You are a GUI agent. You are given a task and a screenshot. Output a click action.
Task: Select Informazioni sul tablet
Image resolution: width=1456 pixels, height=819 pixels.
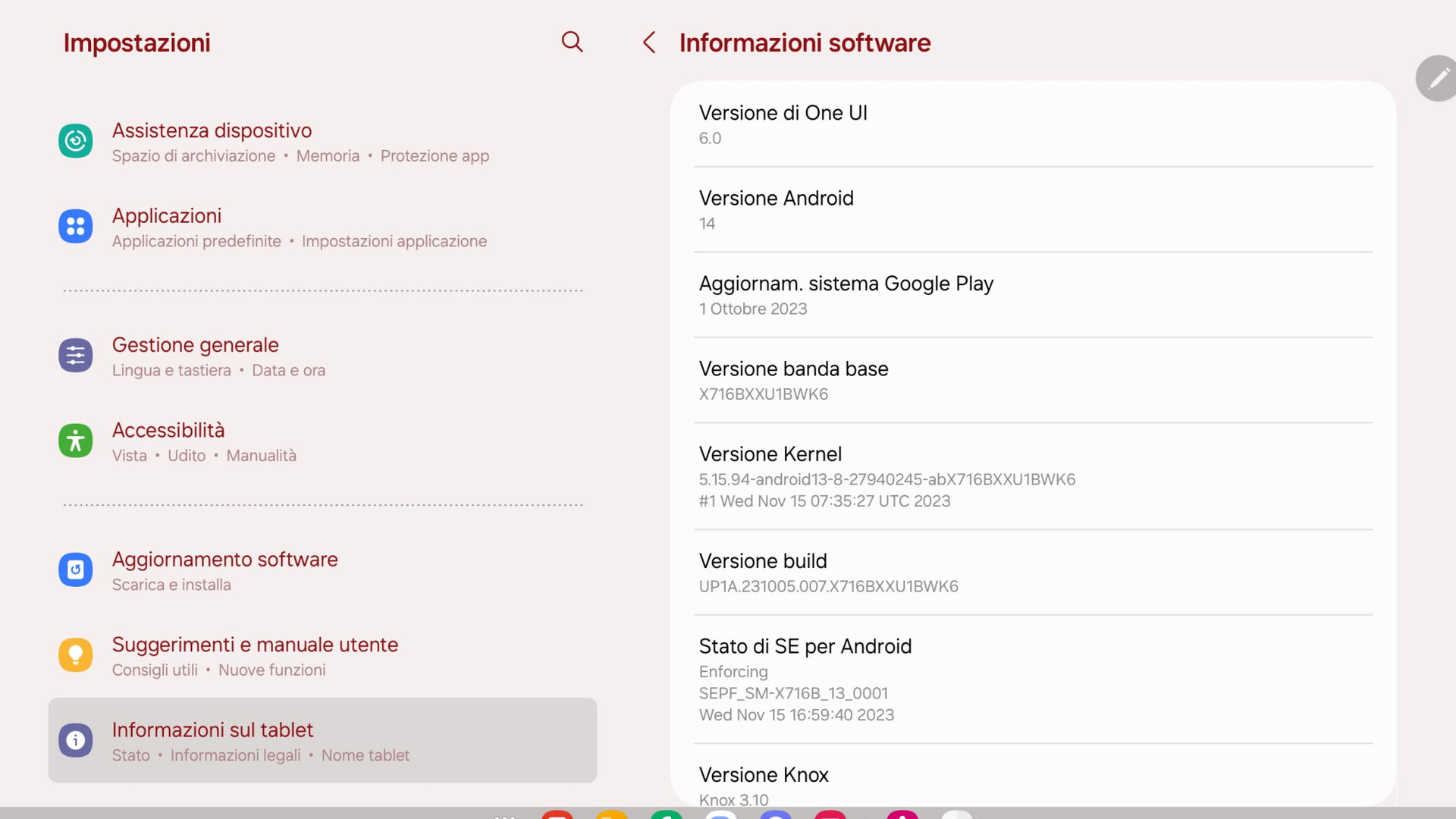click(x=322, y=741)
